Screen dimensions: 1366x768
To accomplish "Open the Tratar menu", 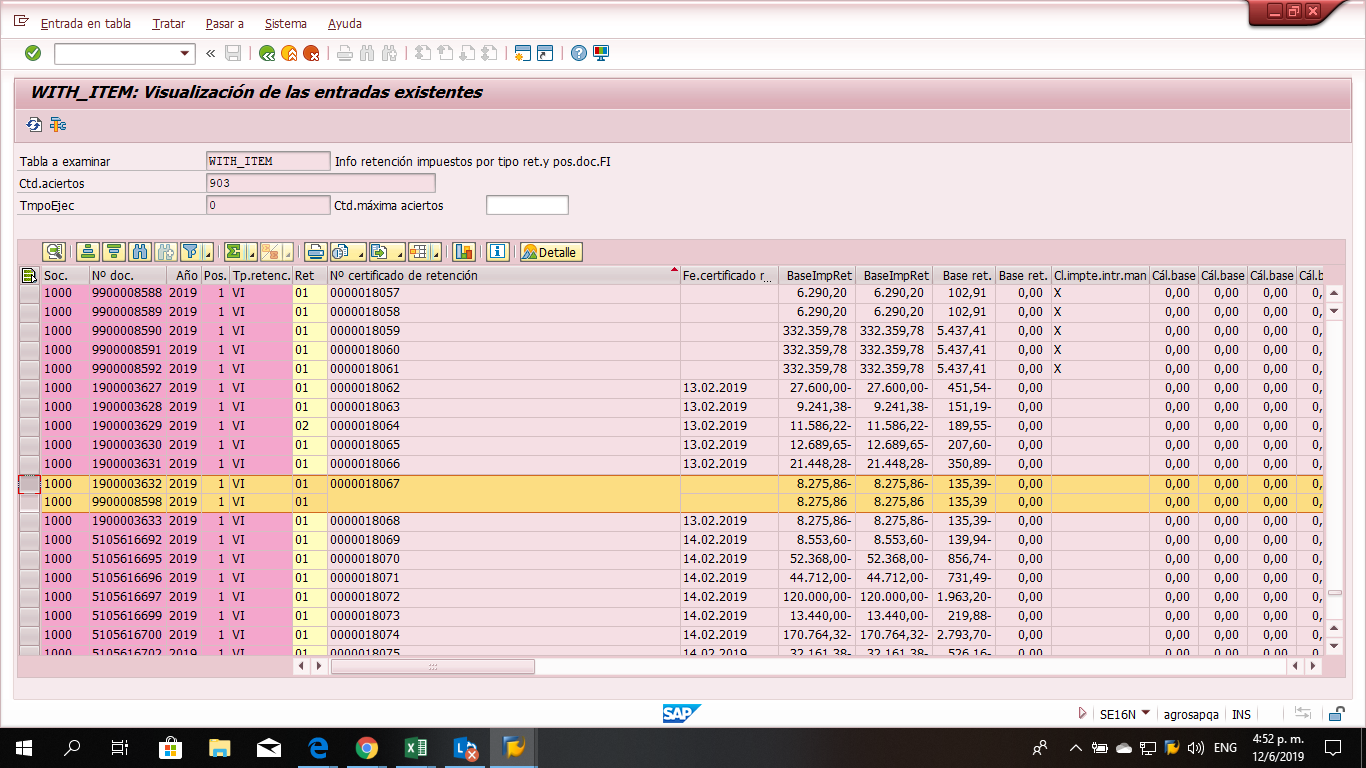I will (169, 23).
